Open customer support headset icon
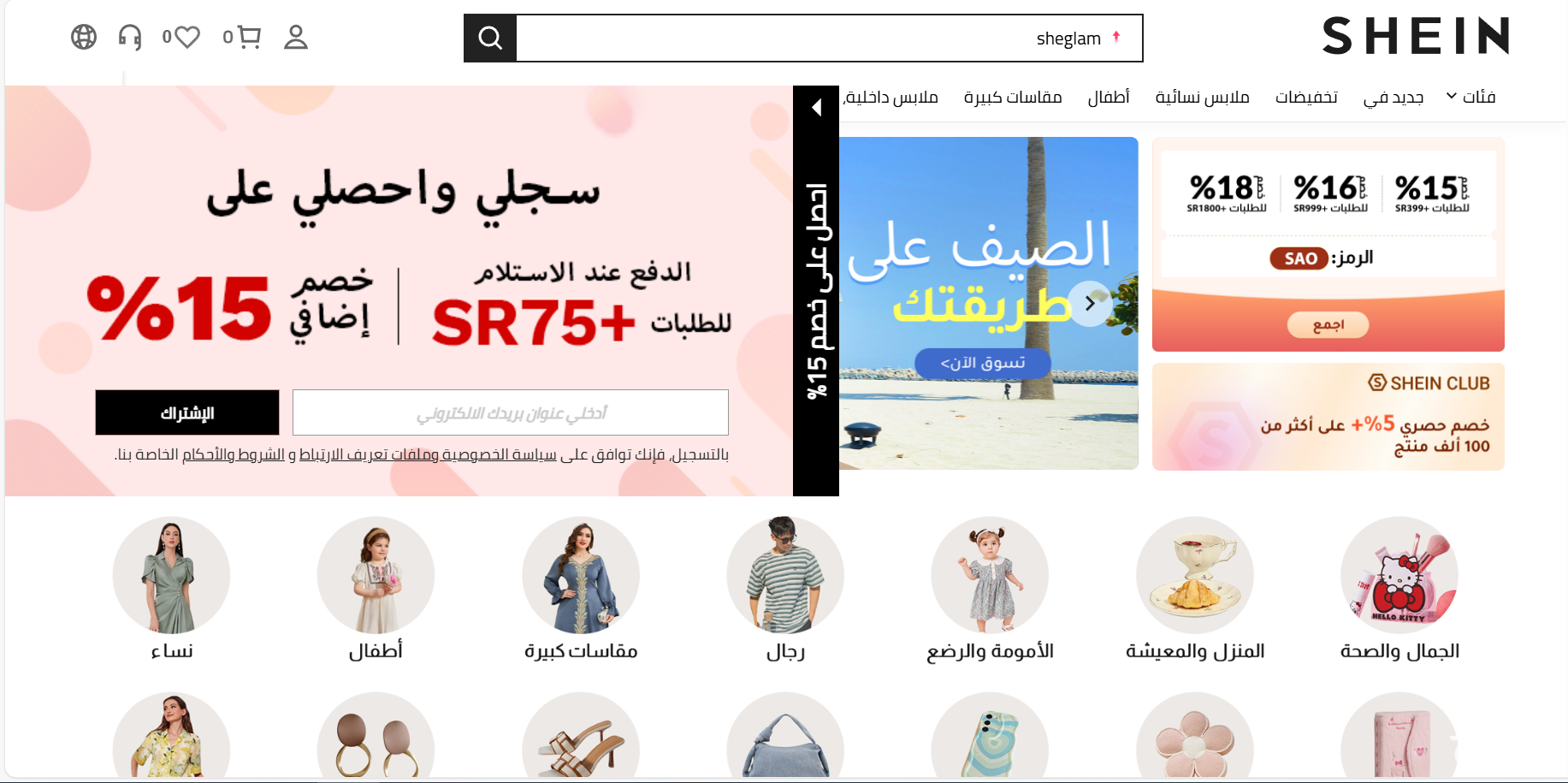The image size is (1568, 783). pyautogui.click(x=130, y=37)
